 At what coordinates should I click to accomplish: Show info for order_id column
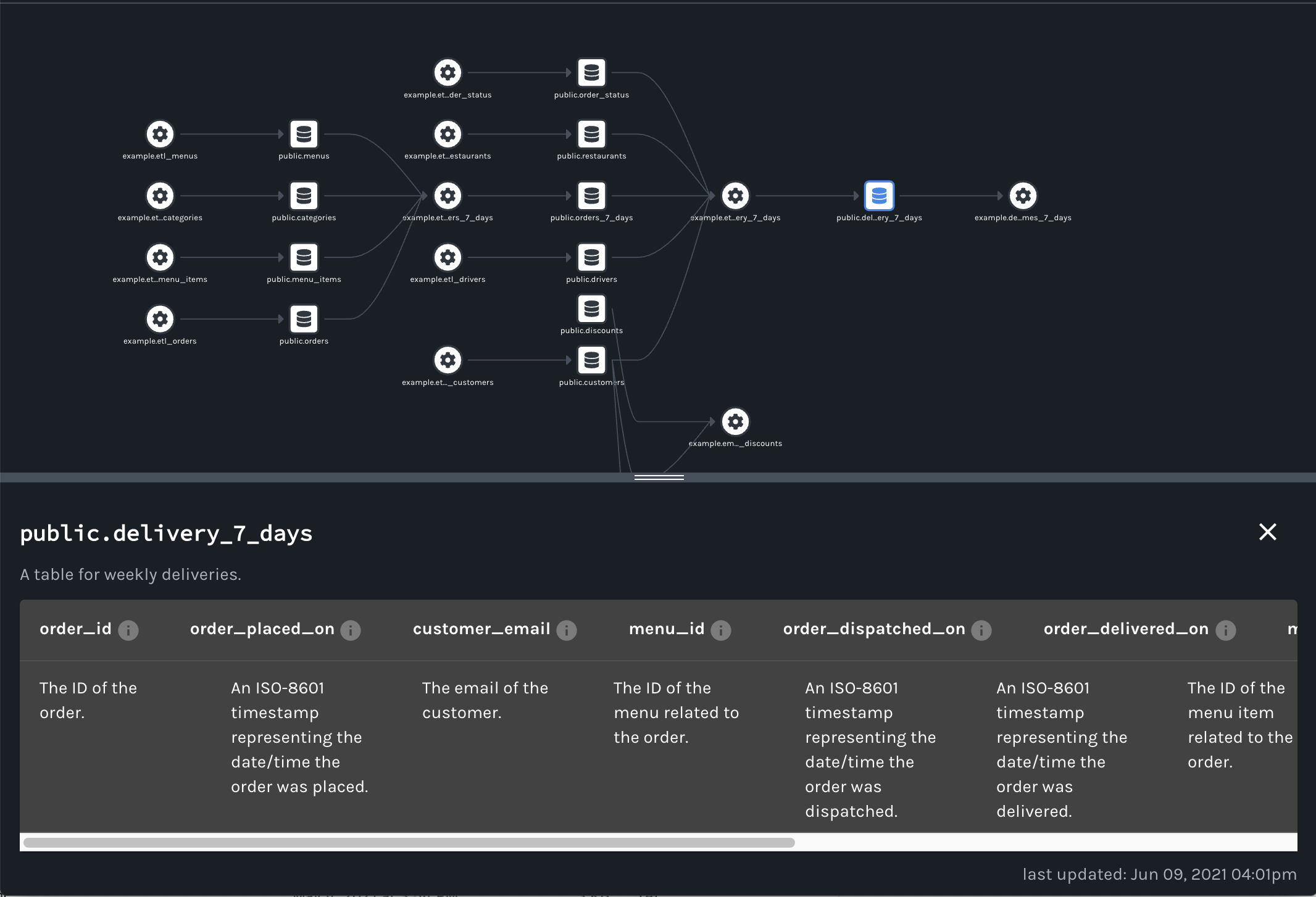(128, 630)
